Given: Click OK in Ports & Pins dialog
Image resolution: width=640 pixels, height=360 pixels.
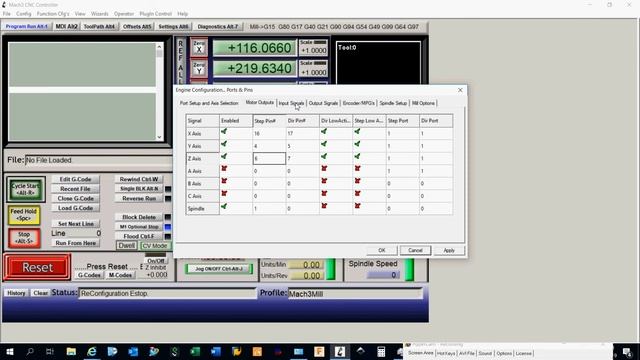Looking at the screenshot, I should (x=382, y=250).
